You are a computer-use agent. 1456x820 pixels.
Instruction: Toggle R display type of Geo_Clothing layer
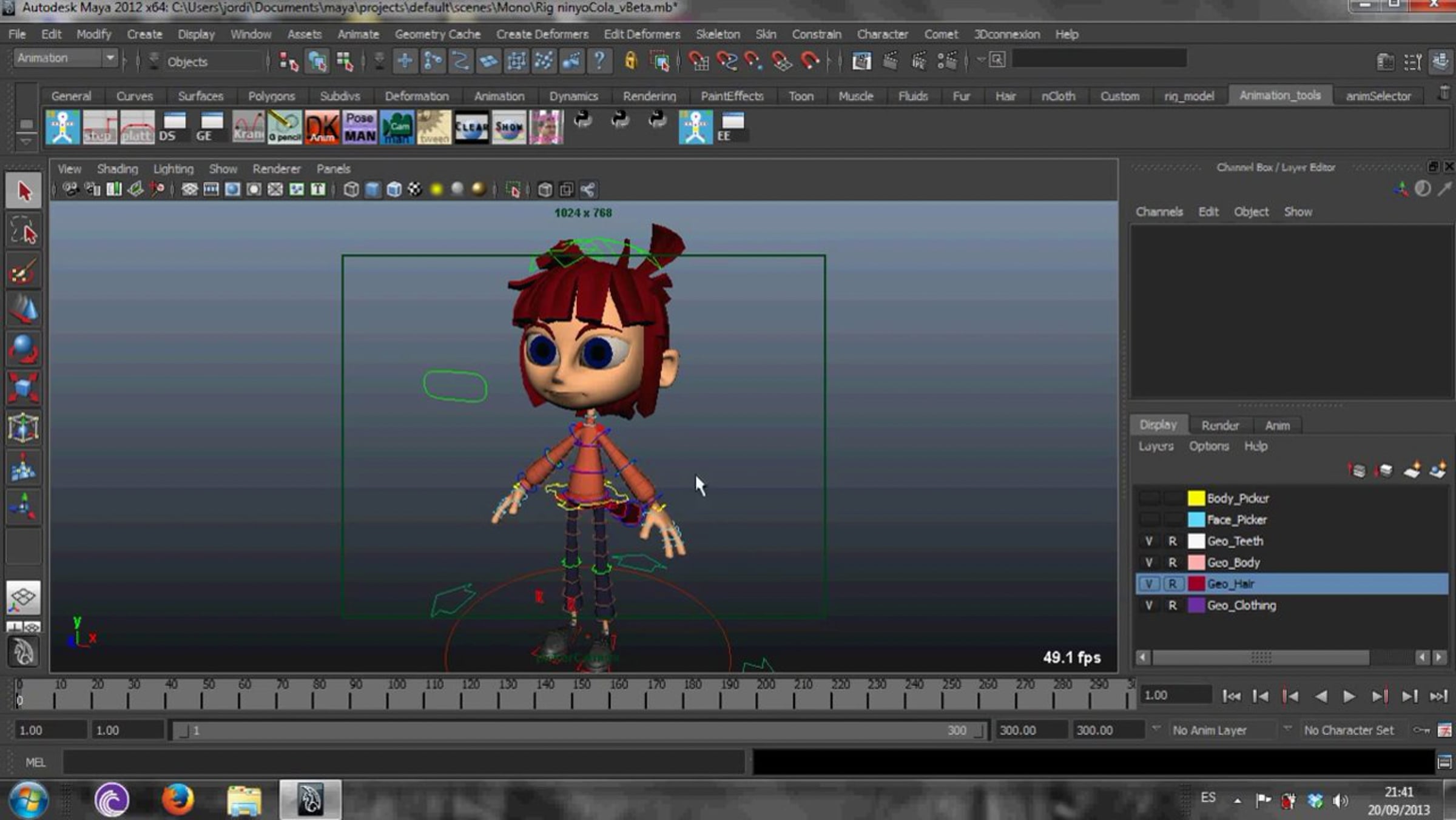click(1173, 605)
